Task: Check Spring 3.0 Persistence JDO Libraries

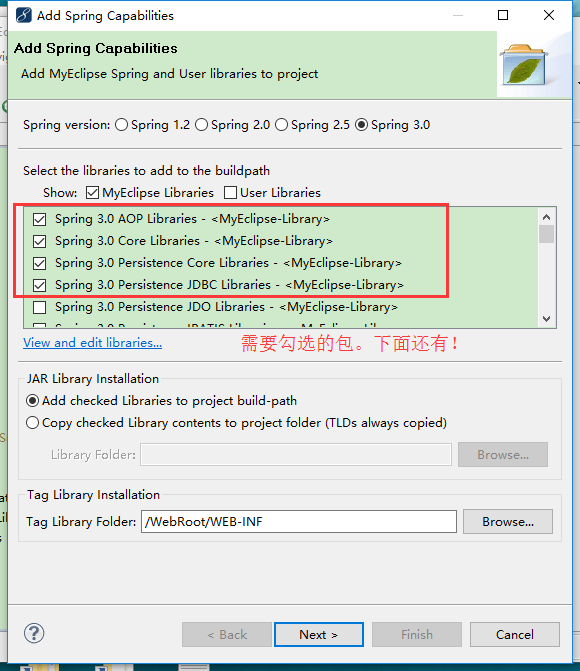Action: pos(40,307)
